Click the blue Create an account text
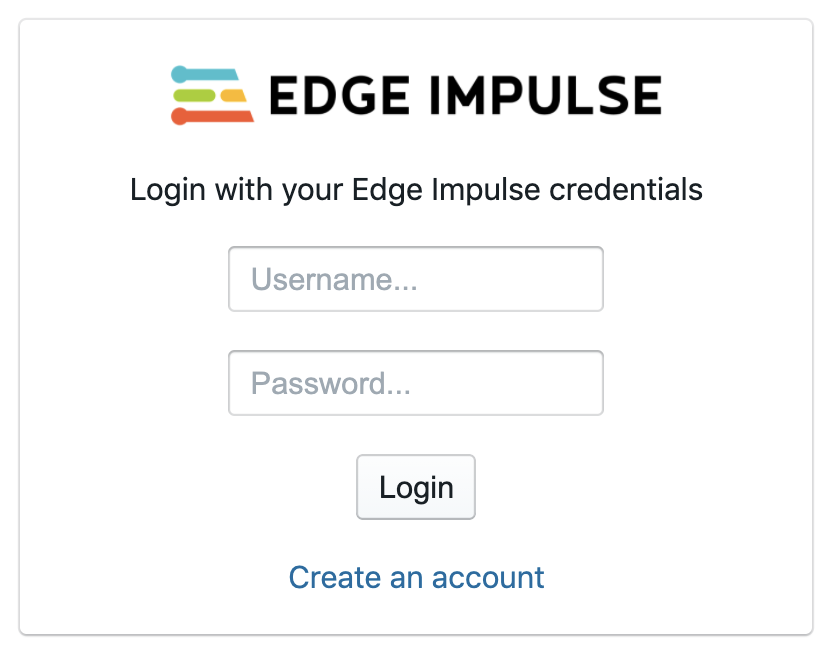The width and height of the screenshot is (830, 658). click(416, 578)
